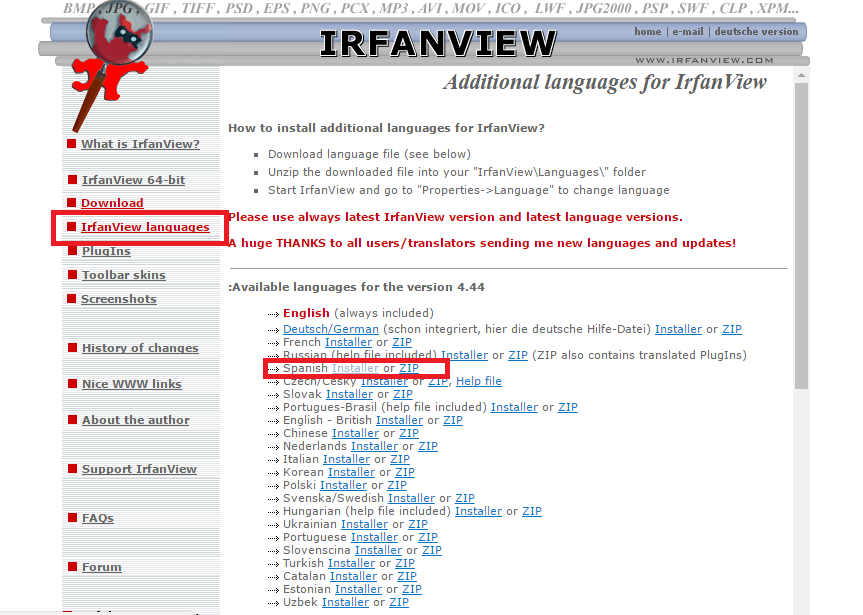Open the home link in header
863x615 pixels.
(x=647, y=31)
